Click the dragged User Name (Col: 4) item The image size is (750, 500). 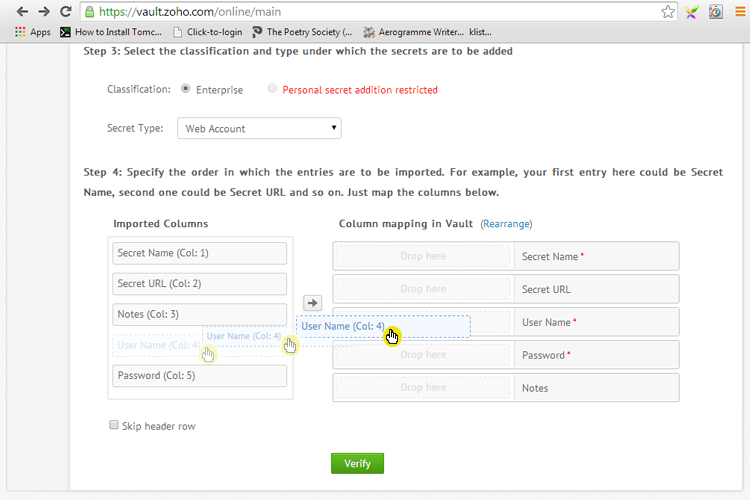coord(383,327)
